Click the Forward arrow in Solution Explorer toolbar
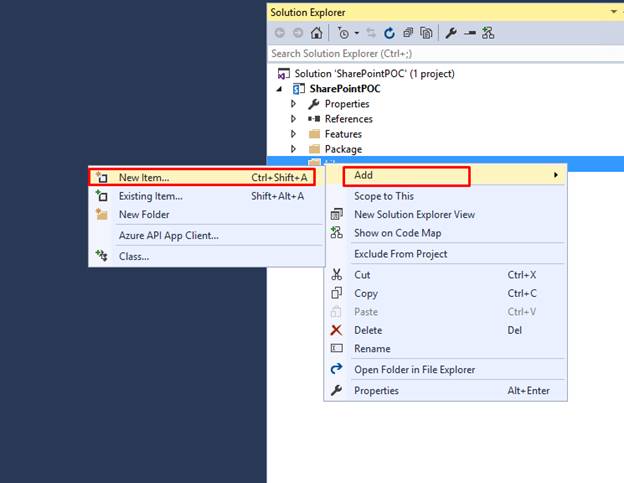This screenshot has width=624, height=483. pyautogui.click(x=298, y=33)
